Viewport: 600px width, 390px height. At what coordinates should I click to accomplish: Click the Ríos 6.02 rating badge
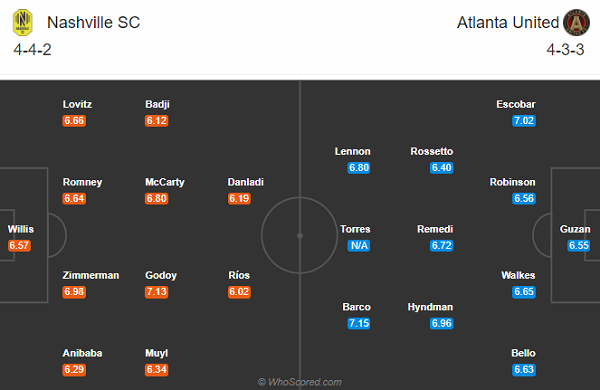[239, 292]
